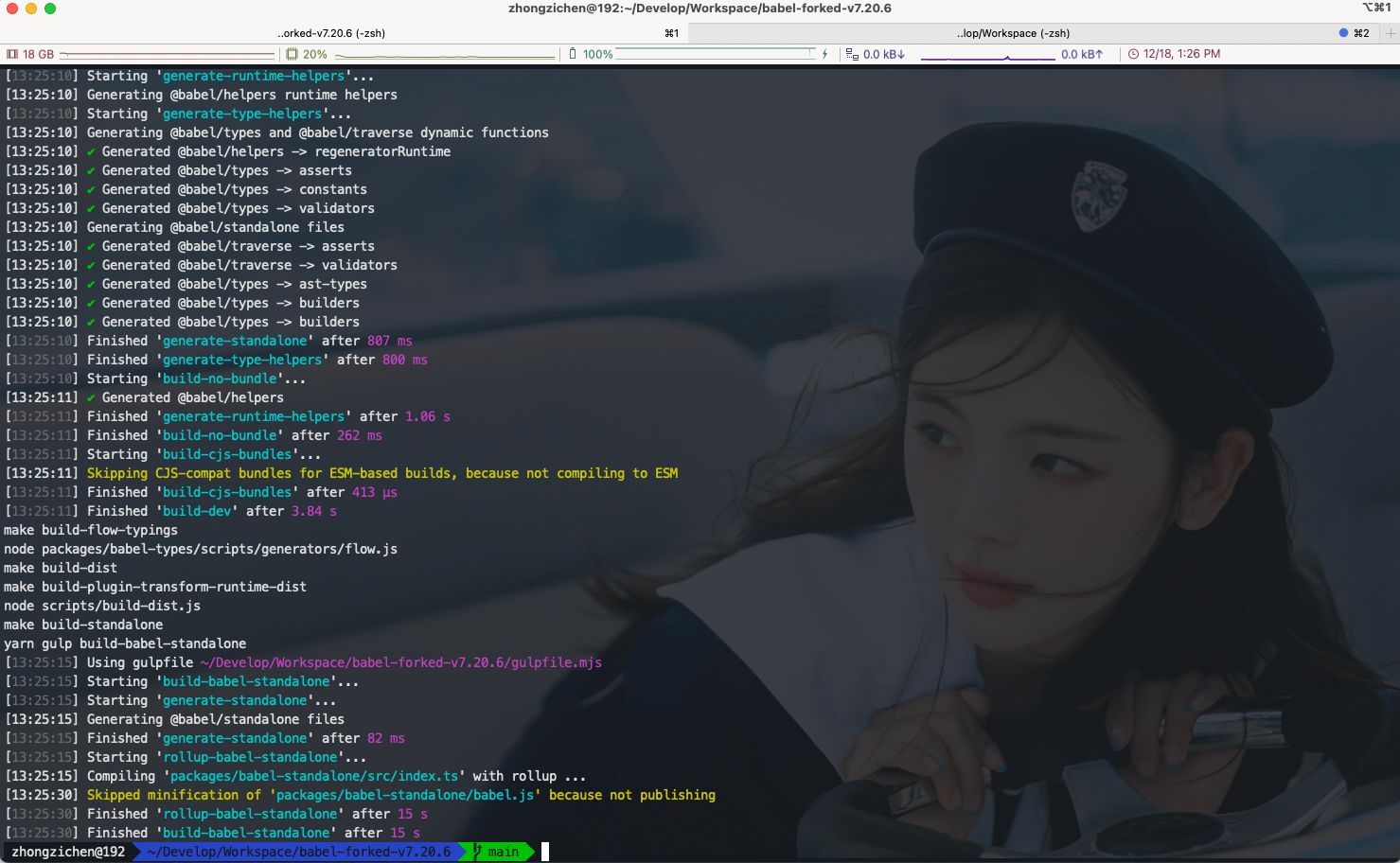The height and width of the screenshot is (863, 1400).
Task: Click the window title zhongzichen@192 path text
Action: pos(700,9)
